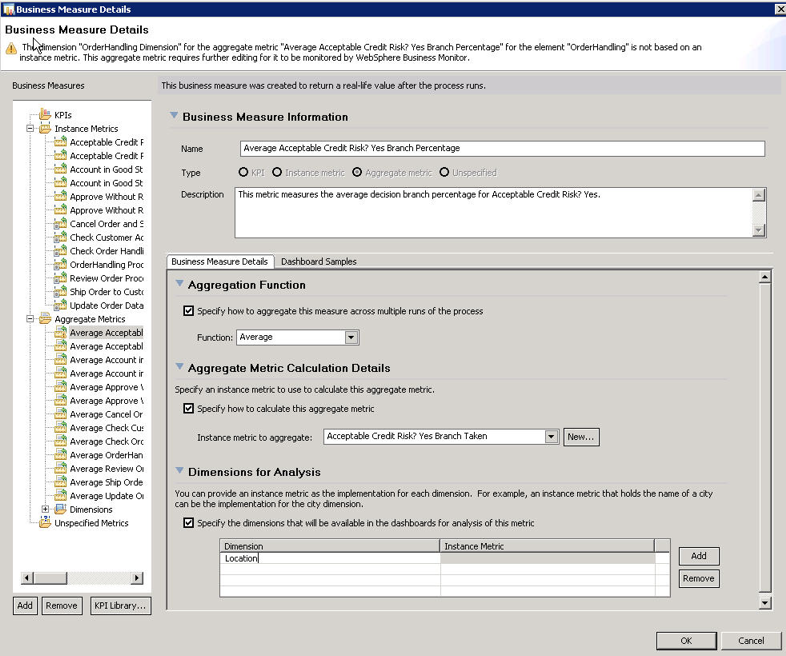Open the Instance metric to aggregate dropdown
The width and height of the screenshot is (786, 656).
[x=551, y=437]
